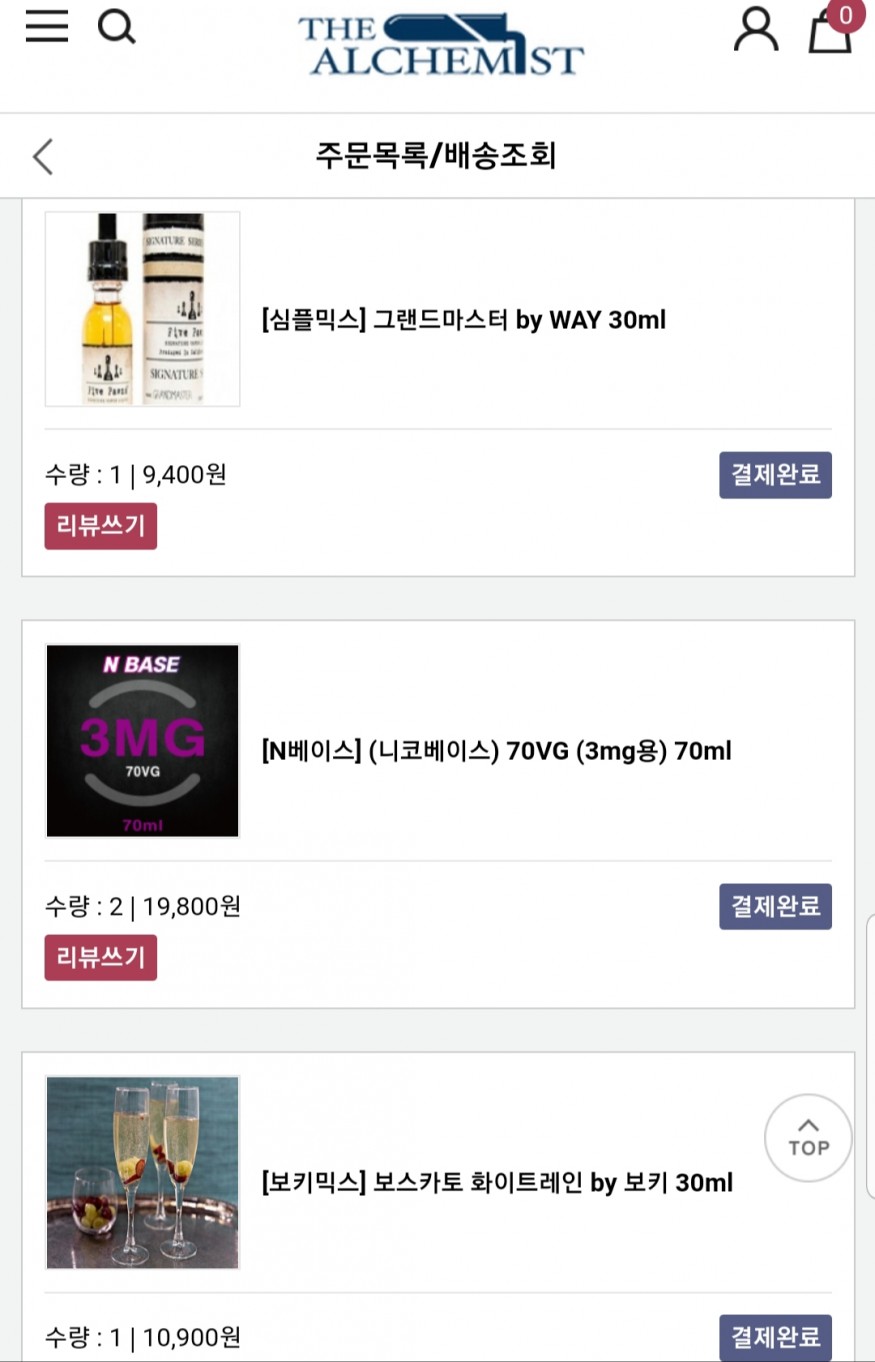Write review for N베이스 니코베이스
Image resolution: width=875 pixels, height=1362 pixels.
[x=100, y=957]
